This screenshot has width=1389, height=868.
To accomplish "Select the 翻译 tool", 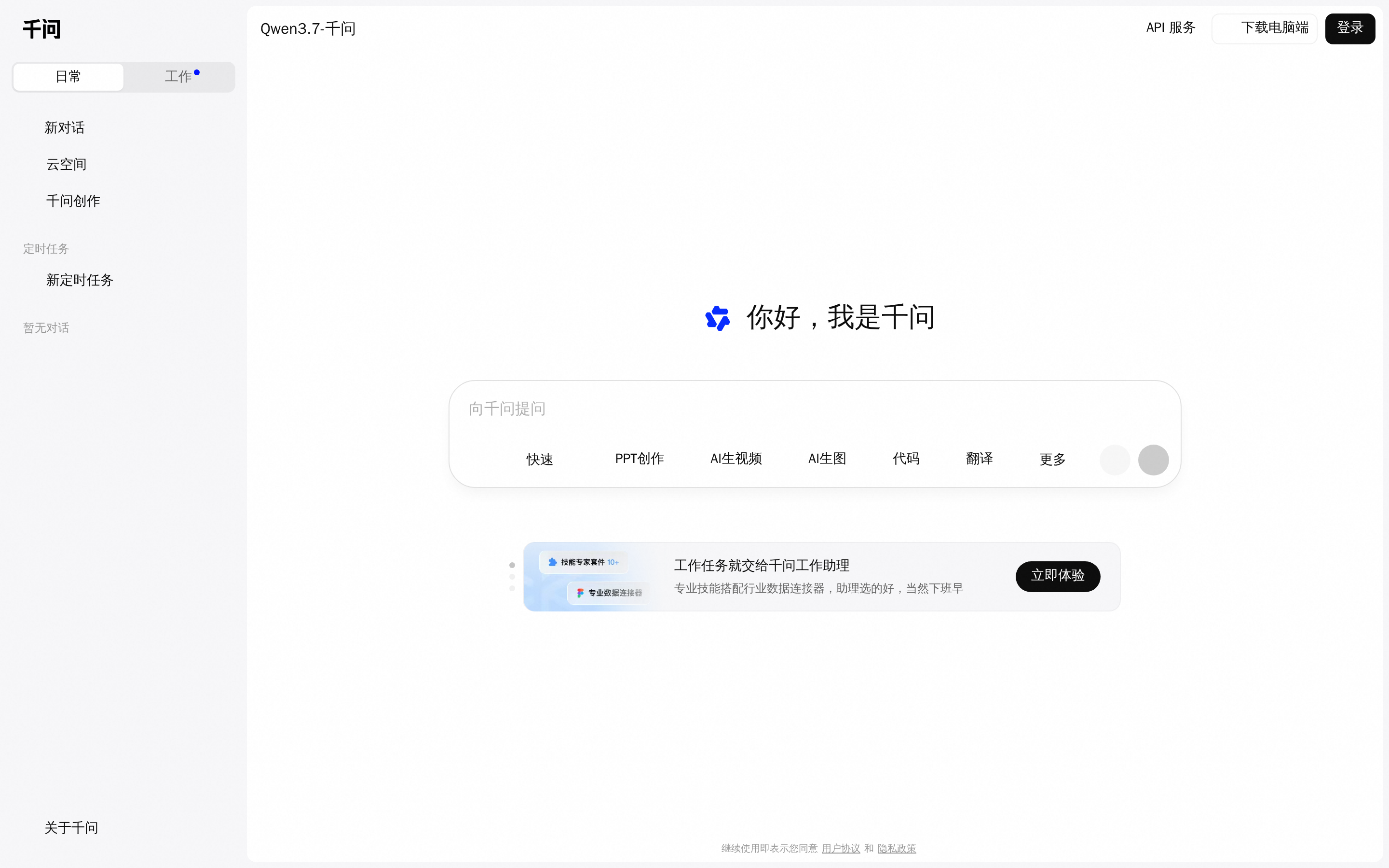I will 979,459.
